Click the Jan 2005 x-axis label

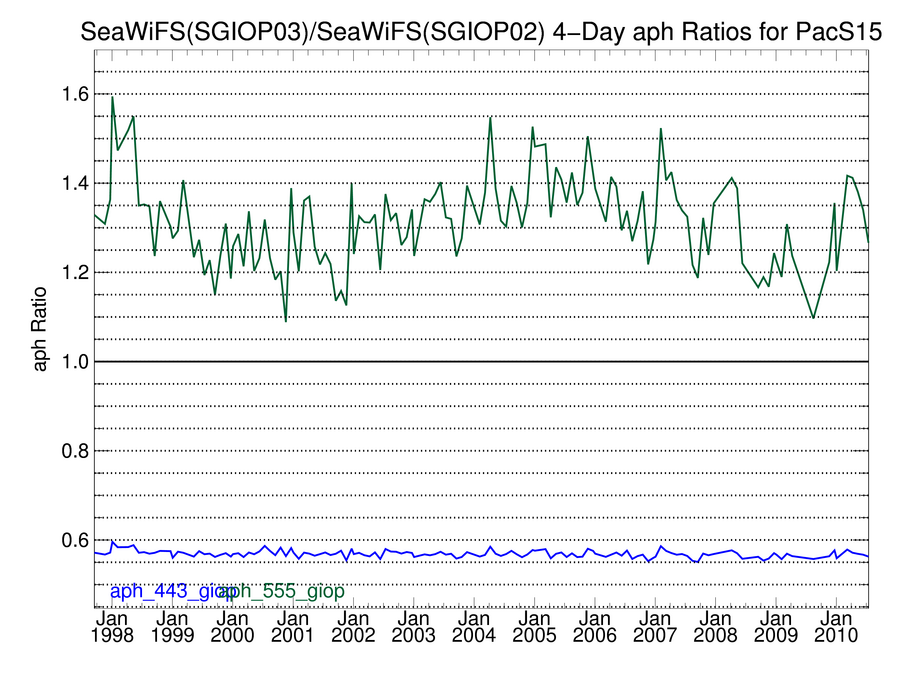pos(534,627)
